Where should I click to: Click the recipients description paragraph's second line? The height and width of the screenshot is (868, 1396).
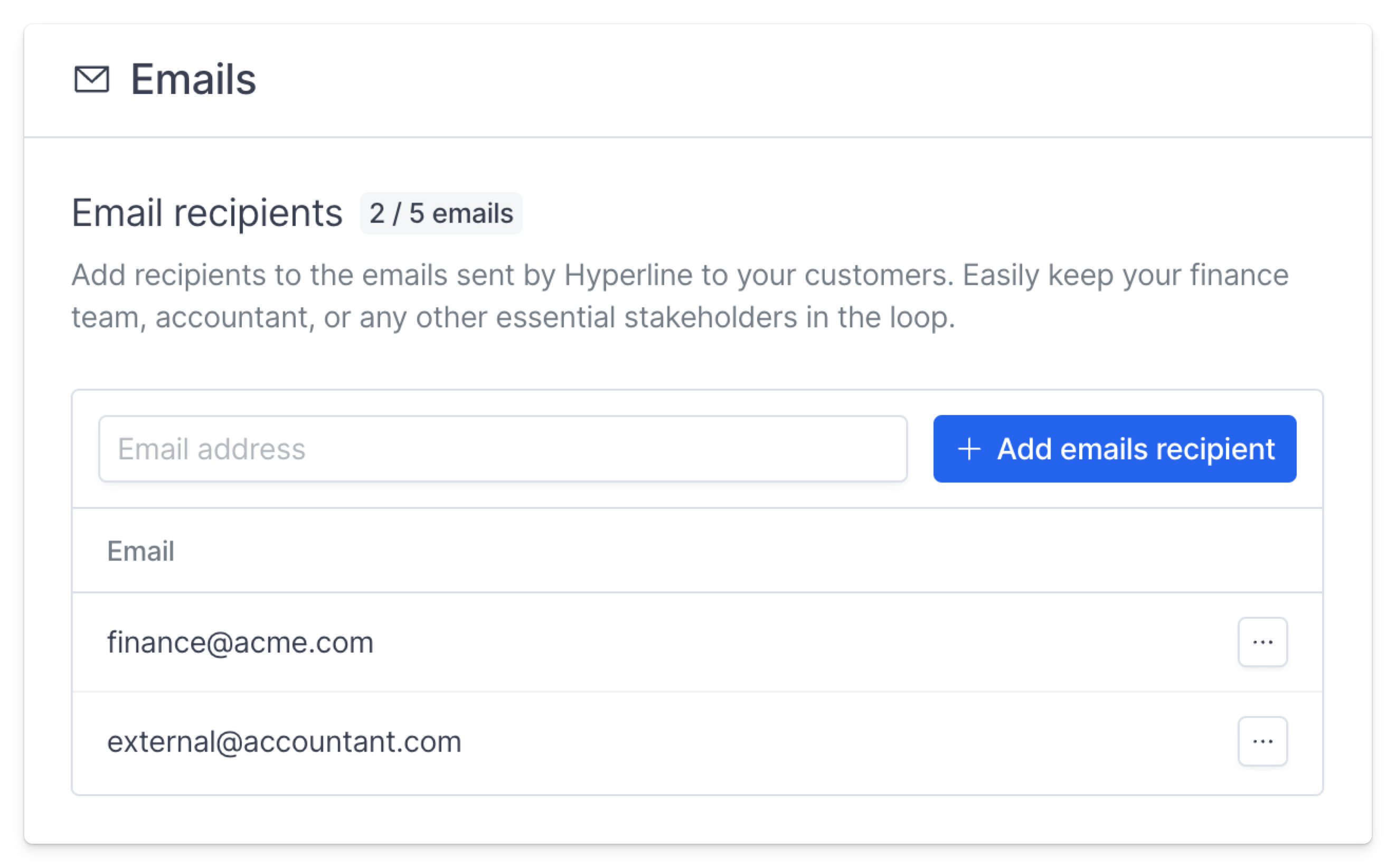tap(514, 318)
